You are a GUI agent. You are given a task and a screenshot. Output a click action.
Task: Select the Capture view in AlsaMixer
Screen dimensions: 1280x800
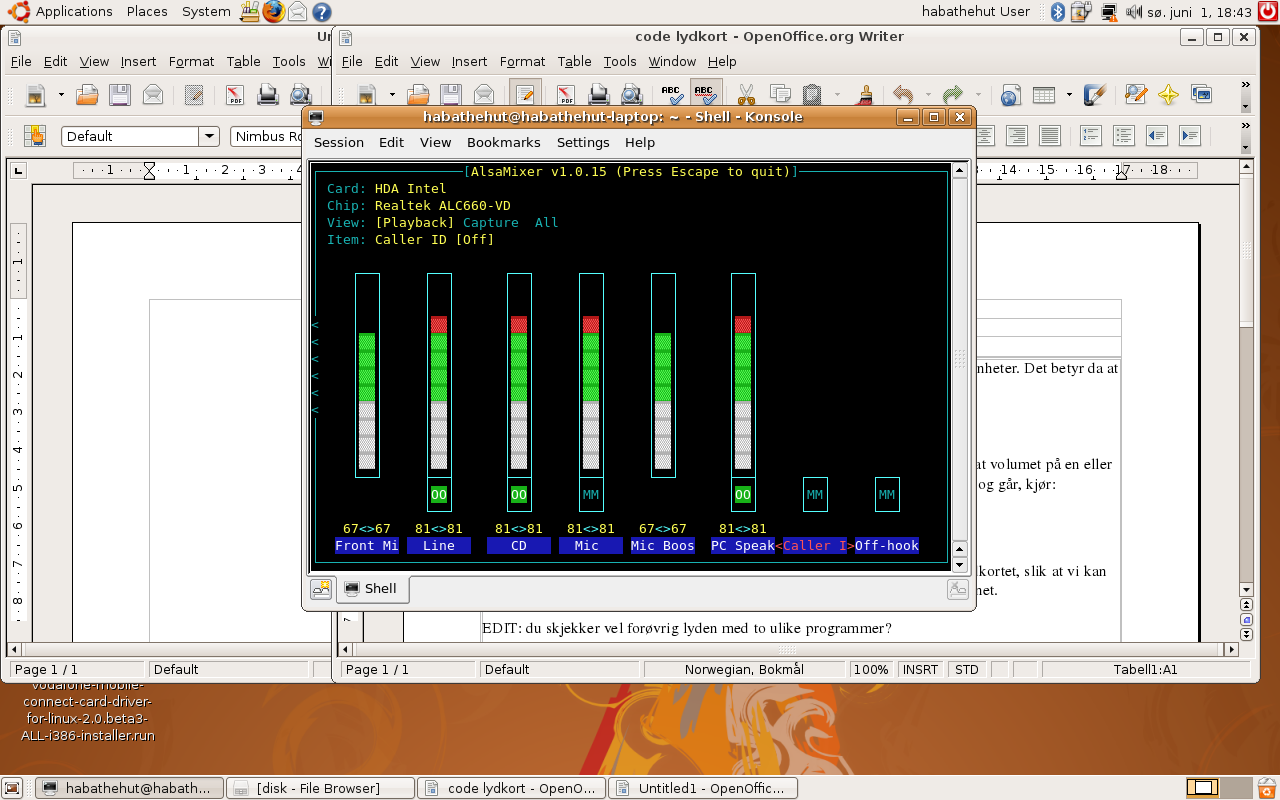click(x=491, y=222)
